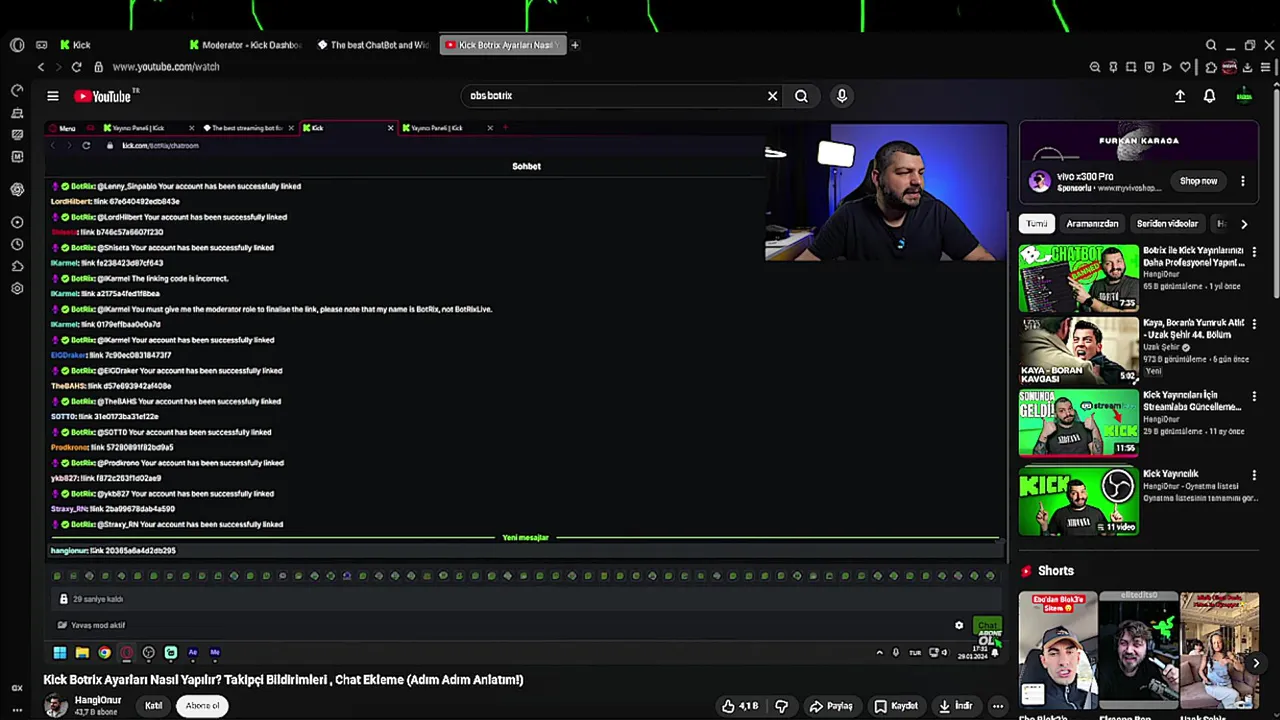The width and height of the screenshot is (1280, 720).
Task: Open more actions ellipsis under the video
Action: pyautogui.click(x=997, y=706)
